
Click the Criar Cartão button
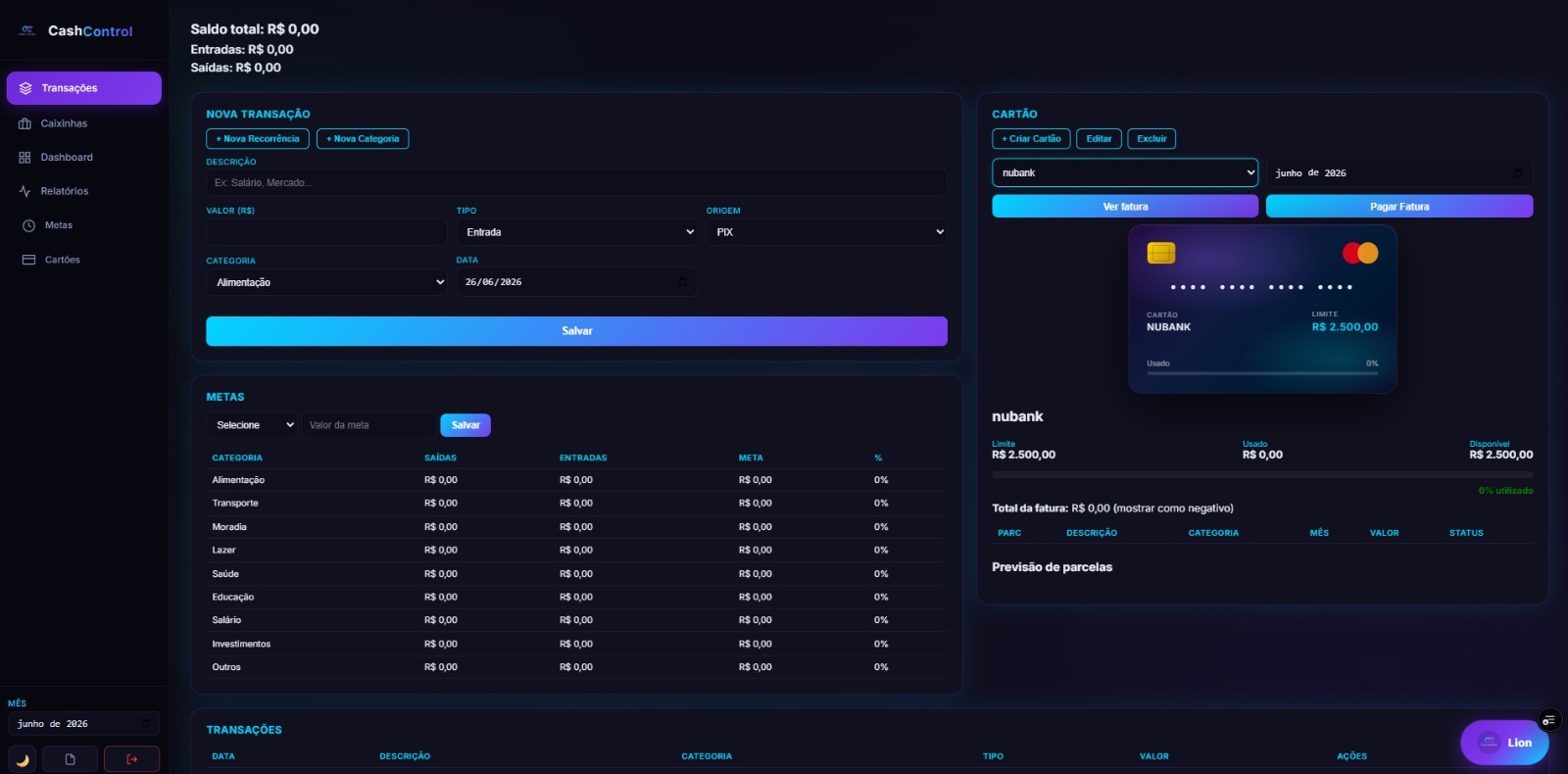[x=1031, y=139]
